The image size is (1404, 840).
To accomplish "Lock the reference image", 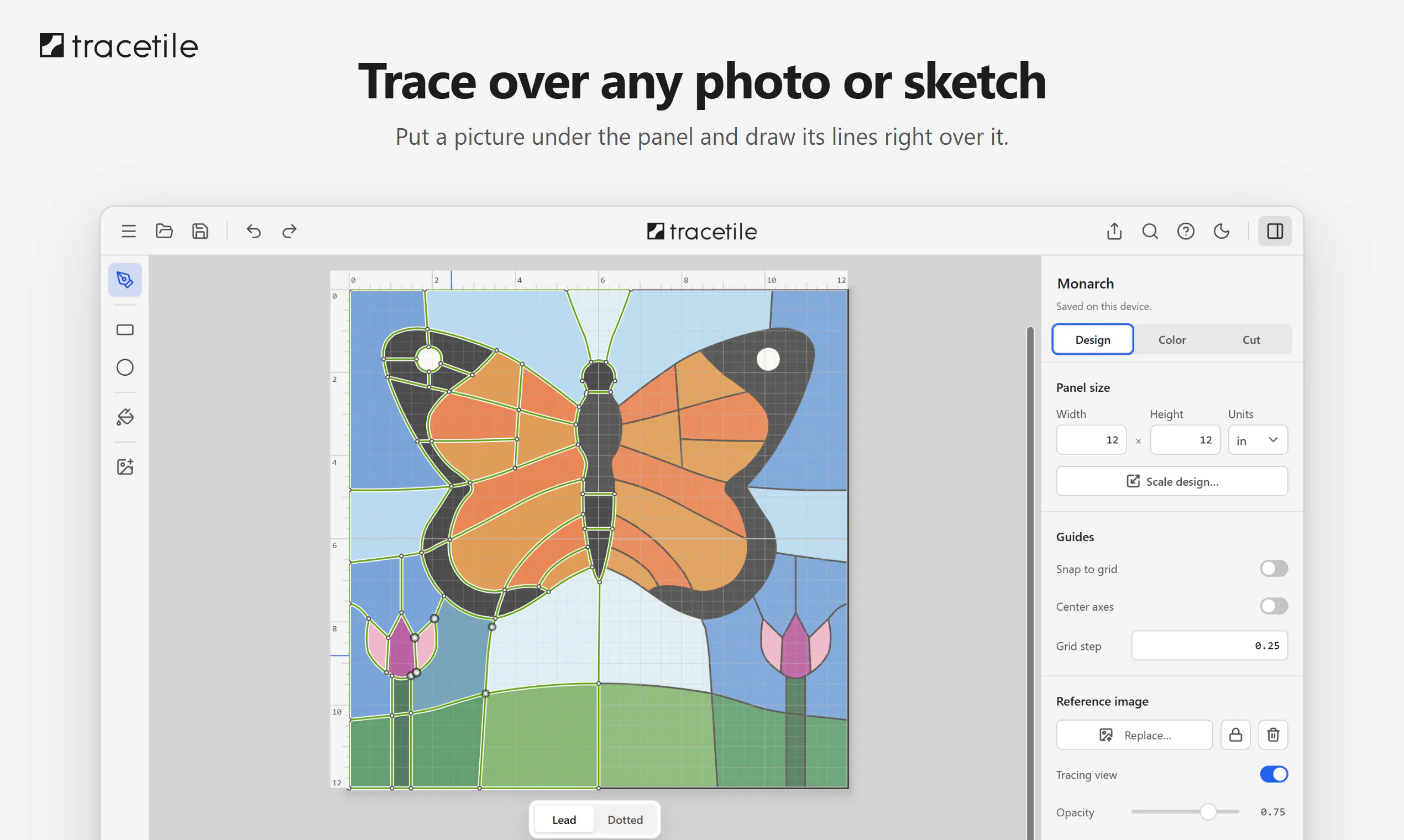I will 1235,734.
